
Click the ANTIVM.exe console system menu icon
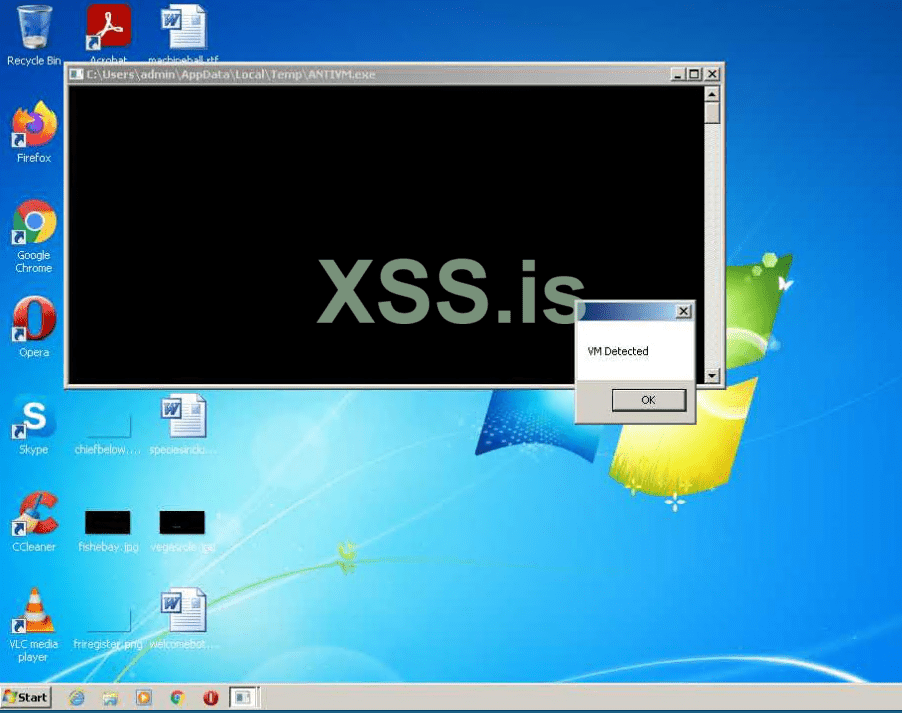click(x=77, y=74)
